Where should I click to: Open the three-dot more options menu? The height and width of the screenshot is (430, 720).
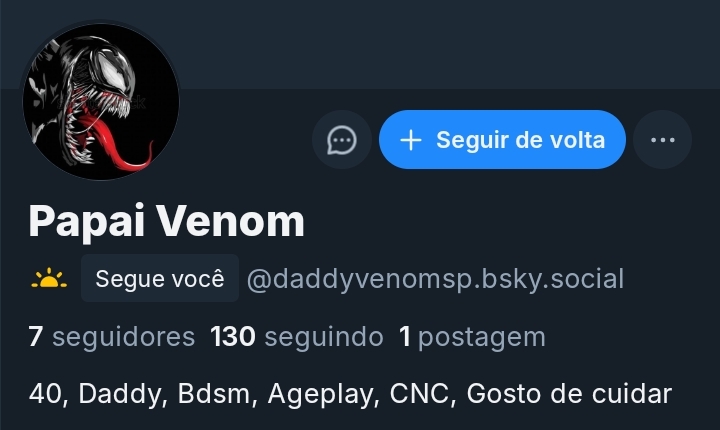click(x=663, y=140)
